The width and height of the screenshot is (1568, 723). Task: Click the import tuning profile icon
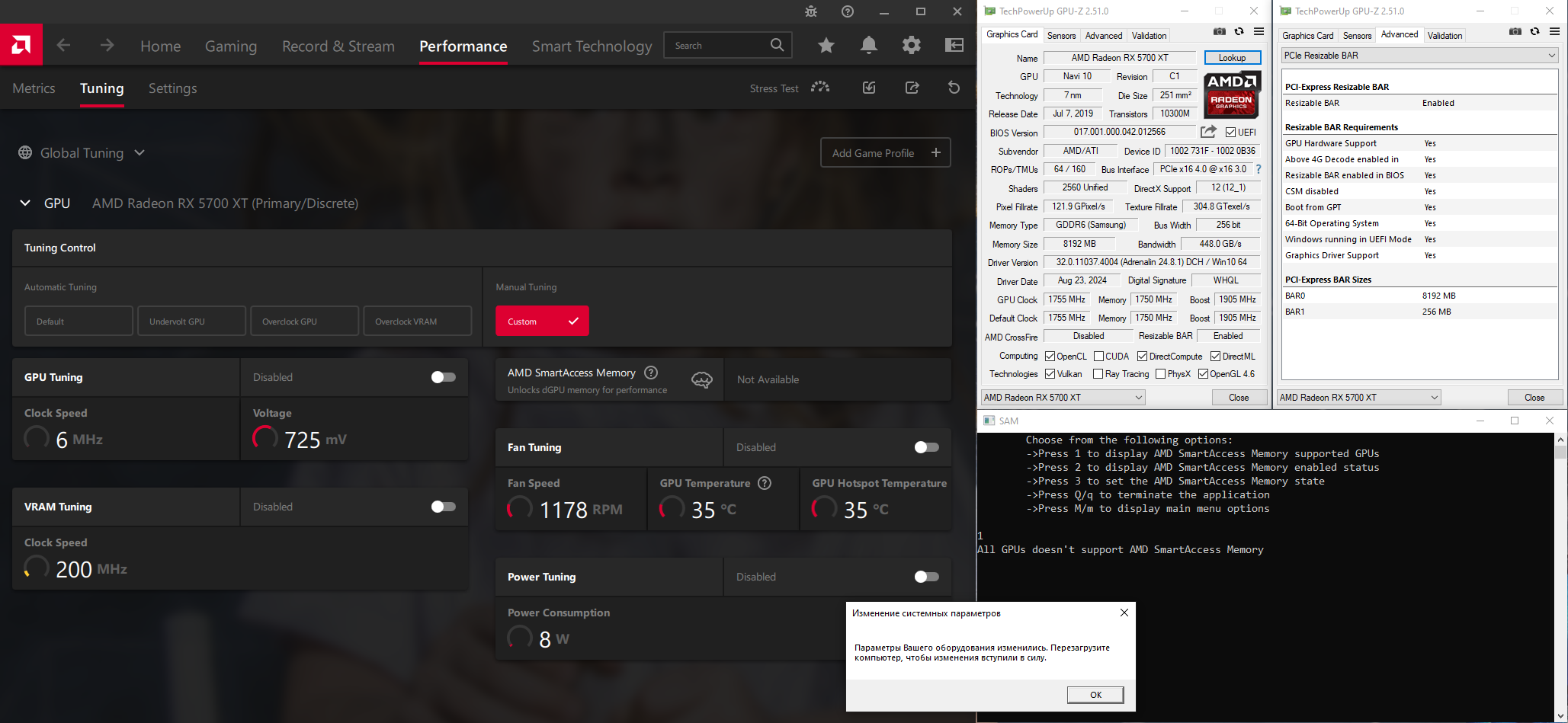(x=869, y=88)
